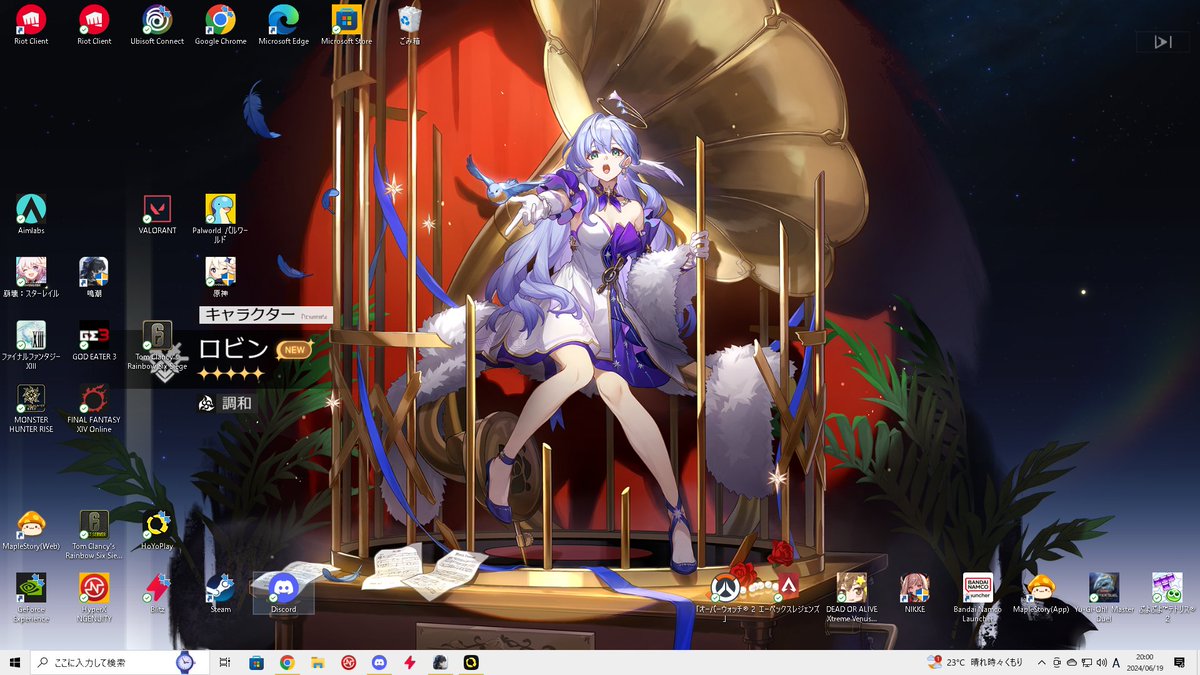1200x675 pixels.
Task: Select the Aimlabs desktop icon
Action: pyautogui.click(x=31, y=214)
